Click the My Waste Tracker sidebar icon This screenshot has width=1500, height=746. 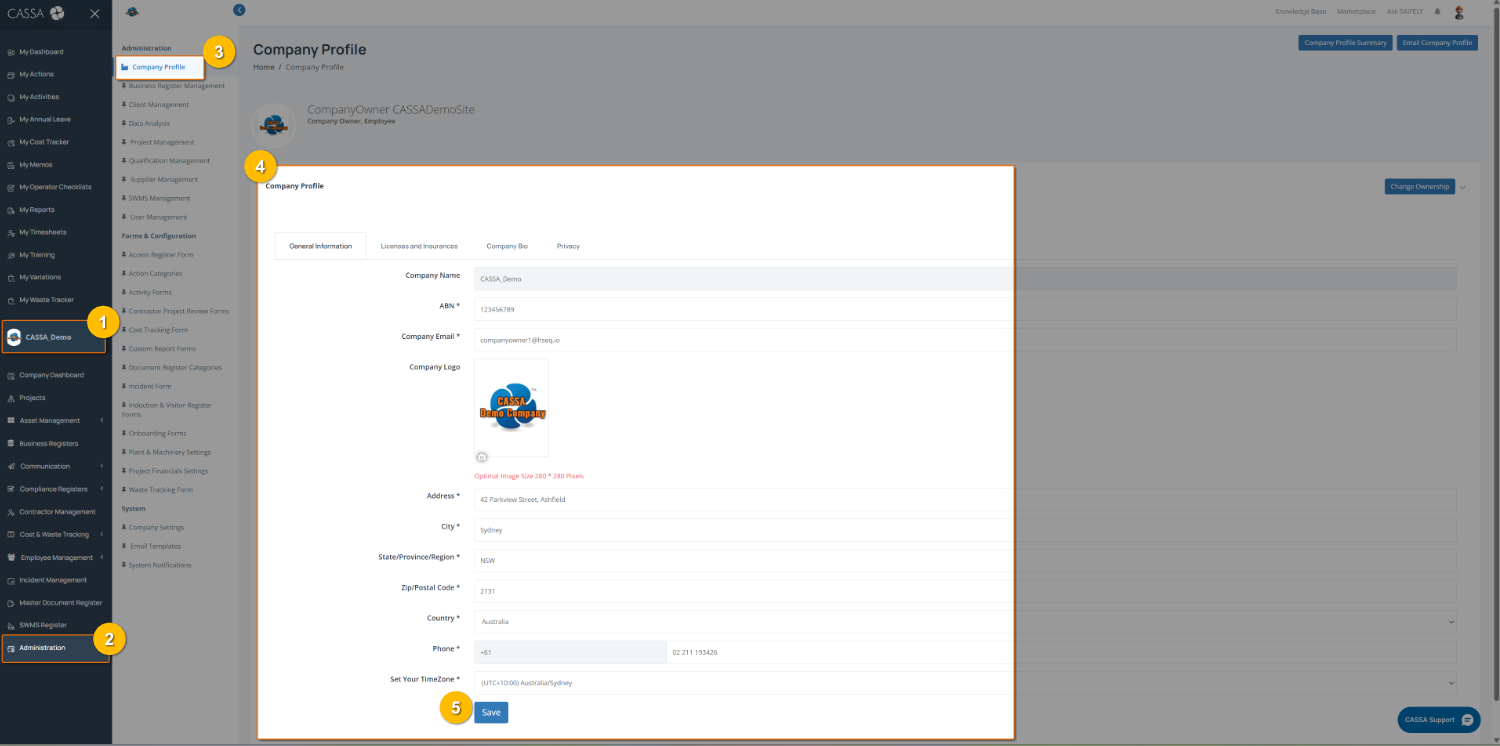(x=11, y=300)
